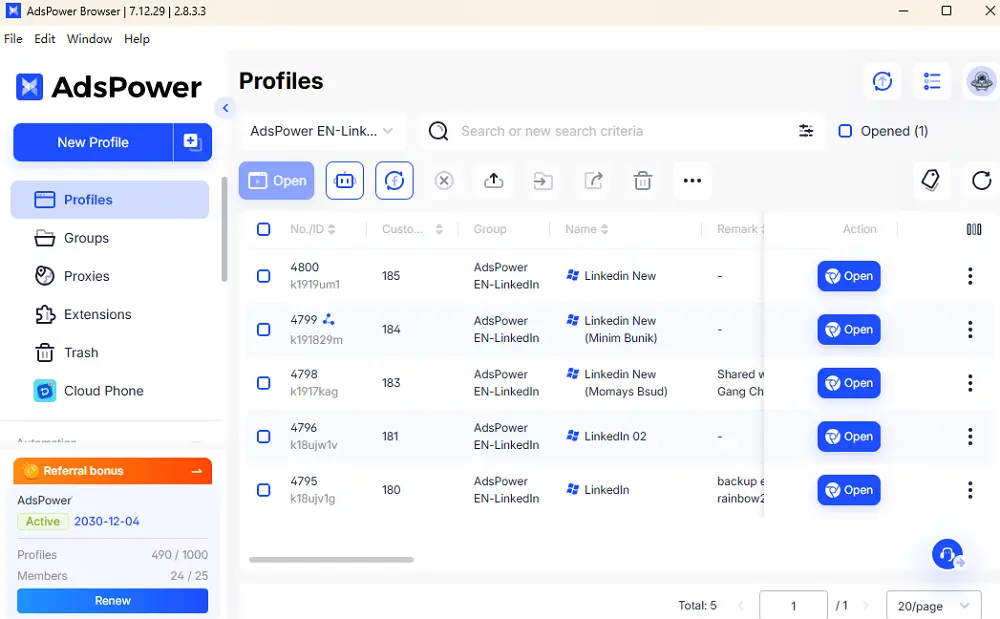Collapse the left sidebar with the chevron
1000x619 pixels.
point(225,108)
